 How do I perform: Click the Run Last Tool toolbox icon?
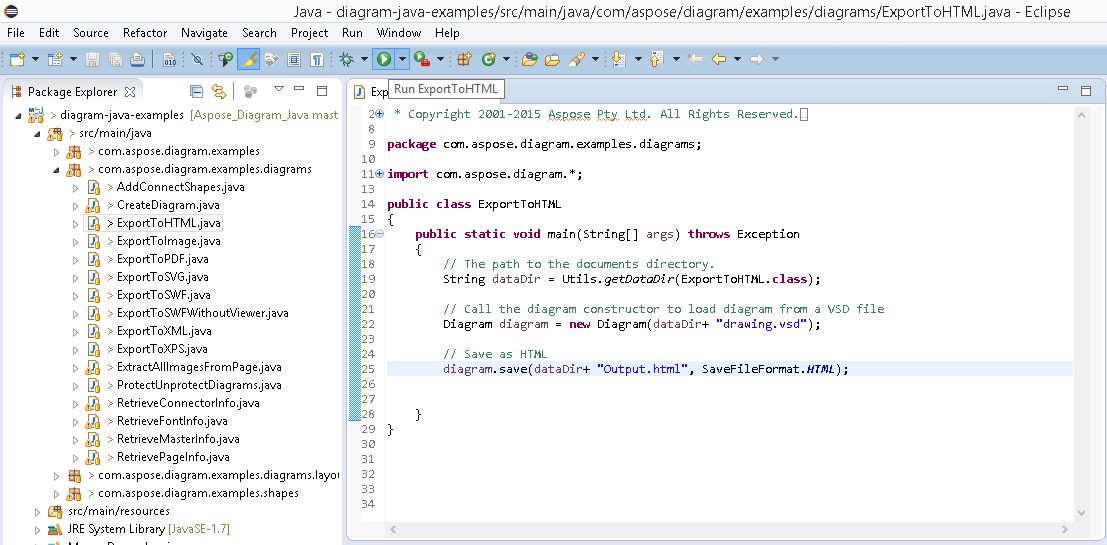point(422,59)
